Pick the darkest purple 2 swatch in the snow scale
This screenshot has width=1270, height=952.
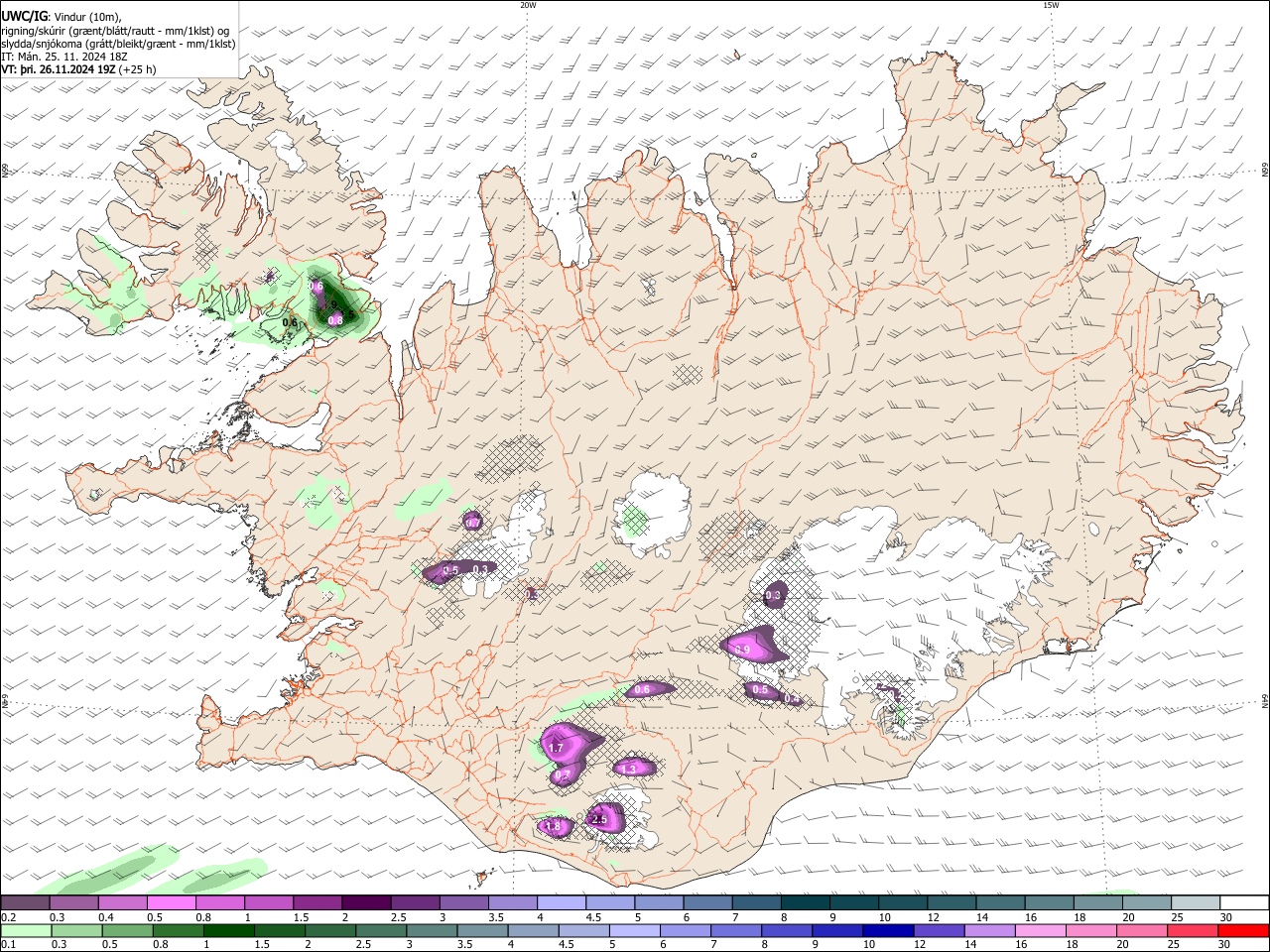click(x=366, y=902)
